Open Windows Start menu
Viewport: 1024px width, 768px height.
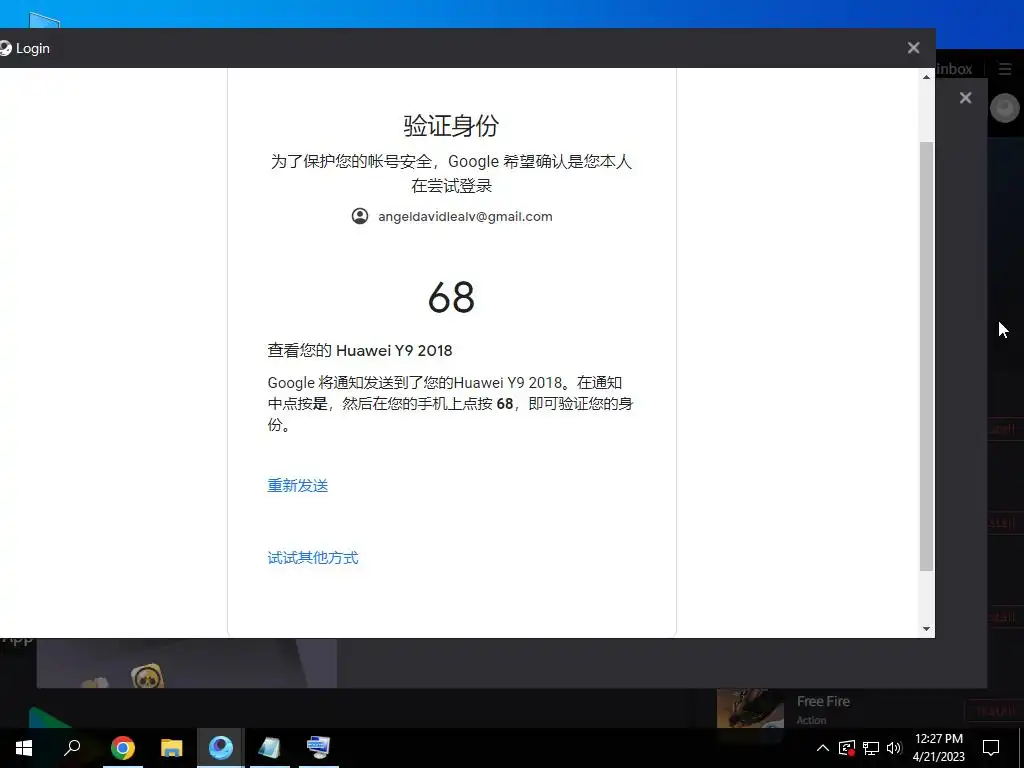point(24,748)
